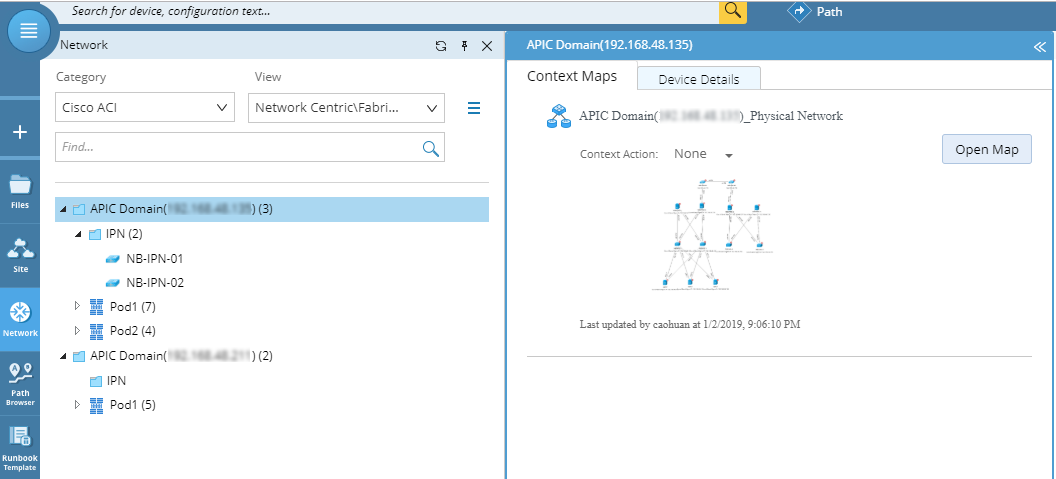
Task: Collapse the first APIC Domain (3) node
Action: [63, 210]
